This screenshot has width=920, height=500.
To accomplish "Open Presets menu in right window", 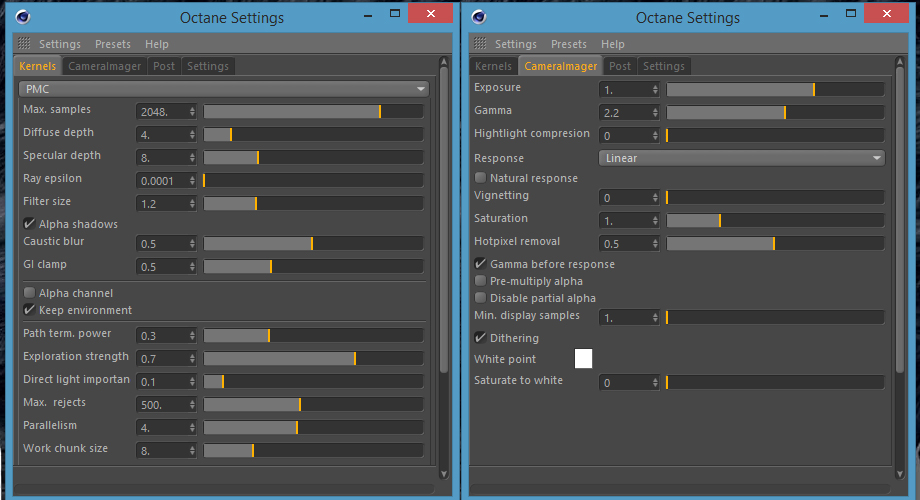I will 569,44.
